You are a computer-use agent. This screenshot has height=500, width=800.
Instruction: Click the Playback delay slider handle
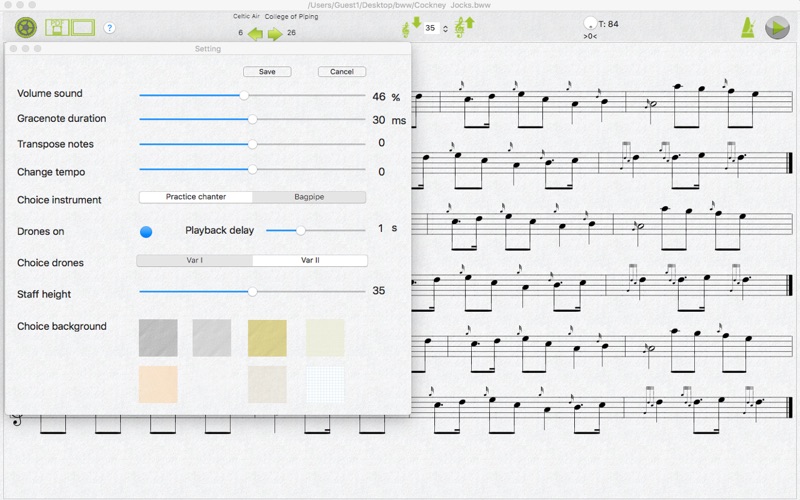pos(301,231)
